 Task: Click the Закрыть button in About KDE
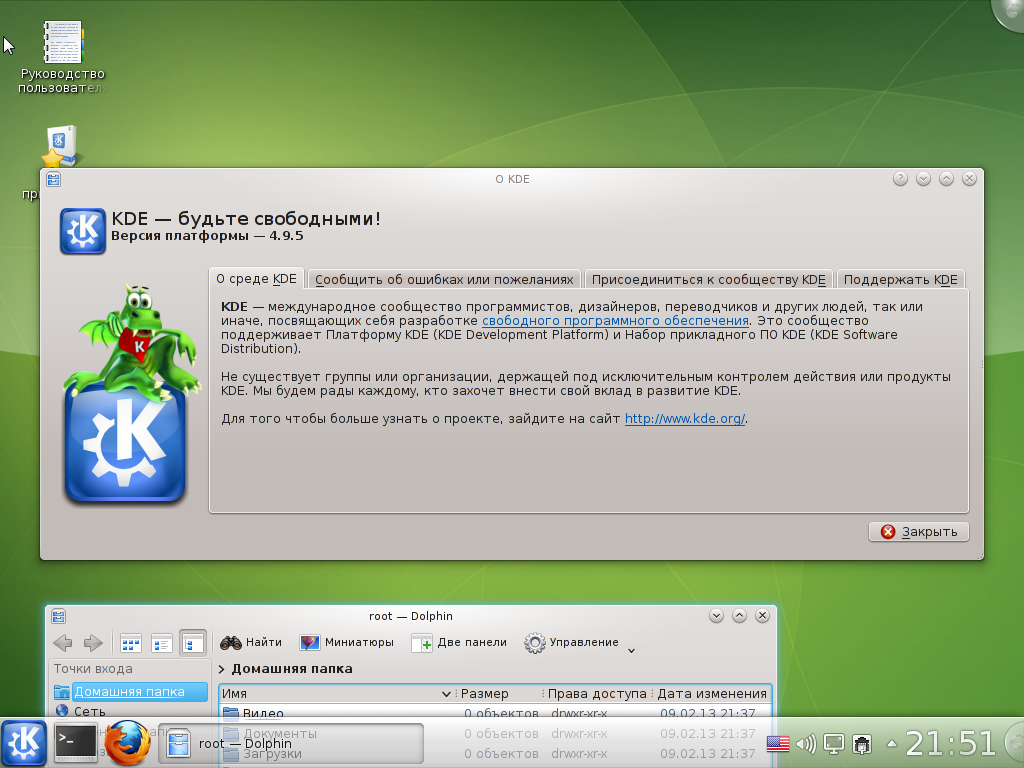coord(918,532)
